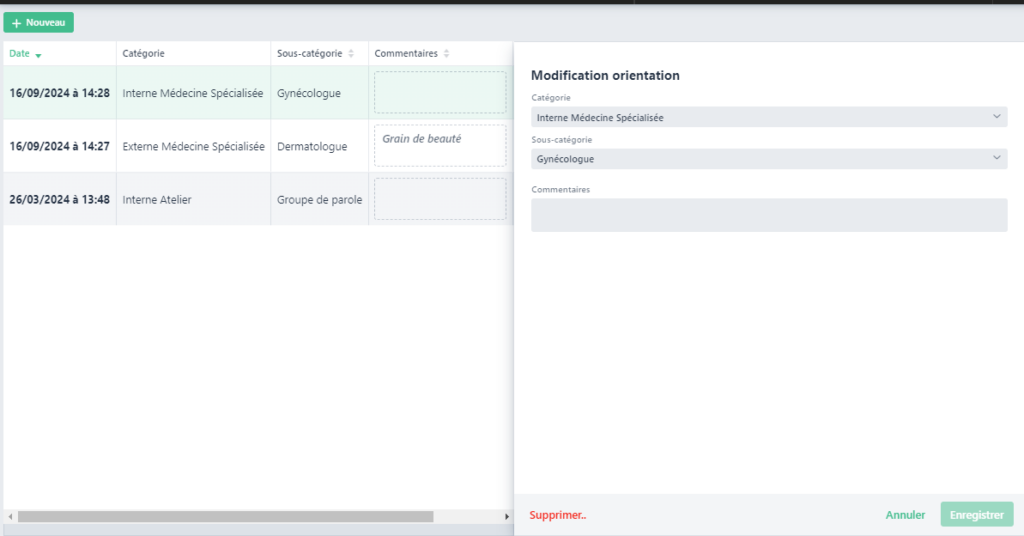Select the 26/03/2024 à 13:48 row

coord(59,199)
